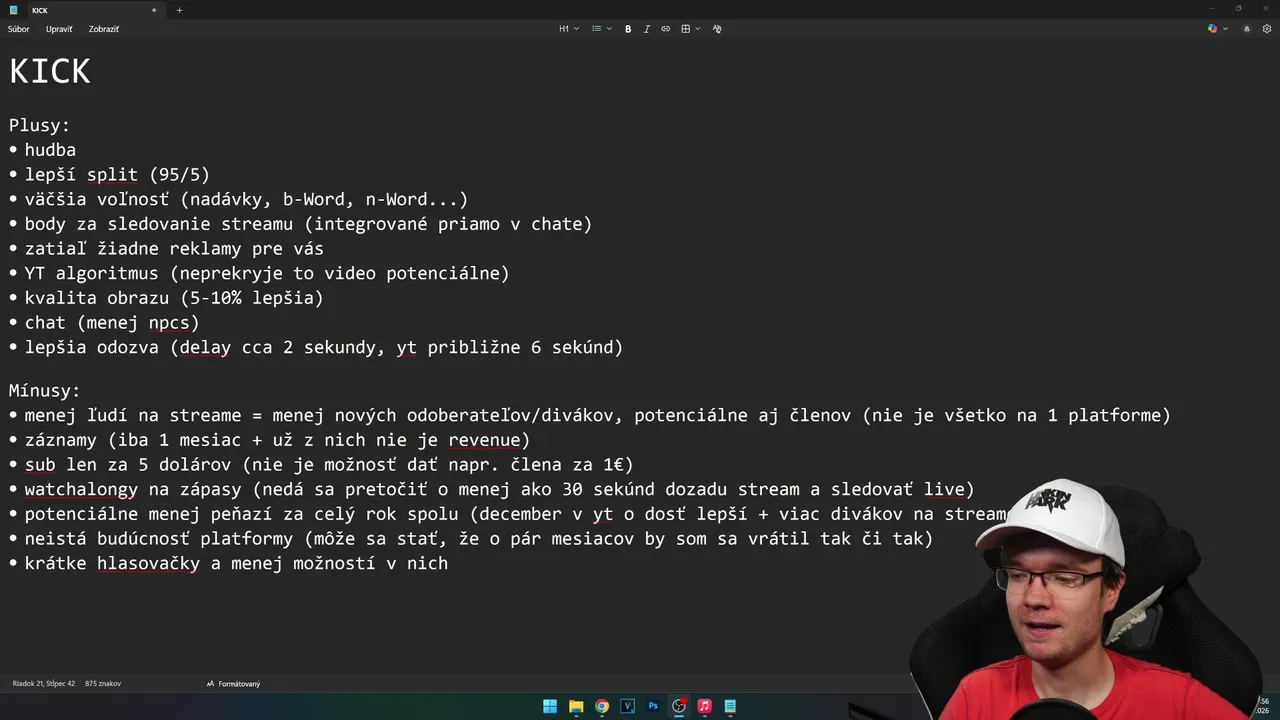Open the Windows Start menu
The height and width of the screenshot is (720, 1280).
(x=550, y=706)
